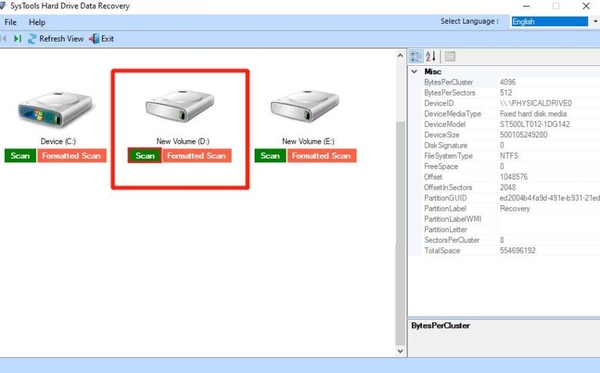Viewport: 600px width, 373px height.
Task: Open the Property Pages icon in grid toolbar
Action: [450, 57]
